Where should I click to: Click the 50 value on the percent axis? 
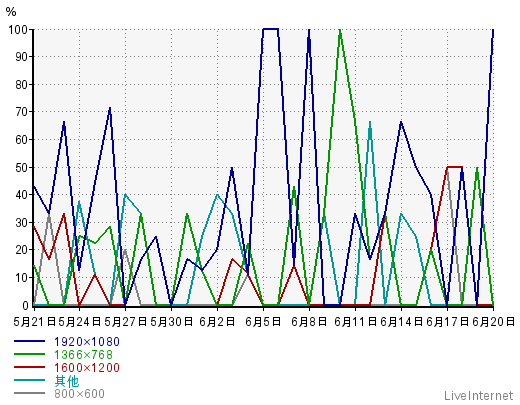[x=21, y=167]
